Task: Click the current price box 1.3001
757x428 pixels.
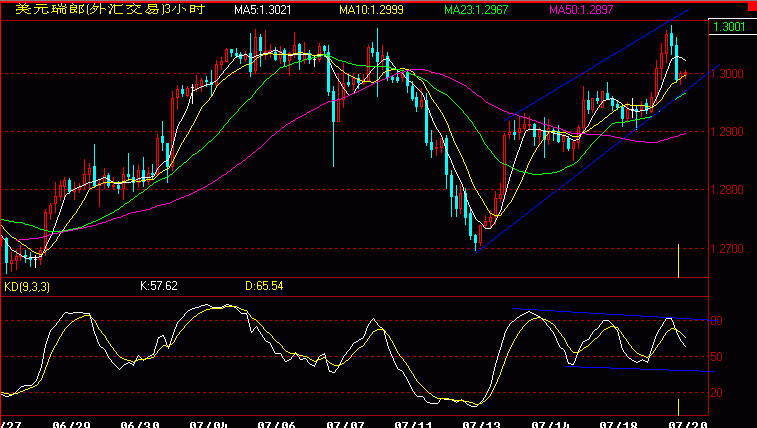Action: point(731,27)
